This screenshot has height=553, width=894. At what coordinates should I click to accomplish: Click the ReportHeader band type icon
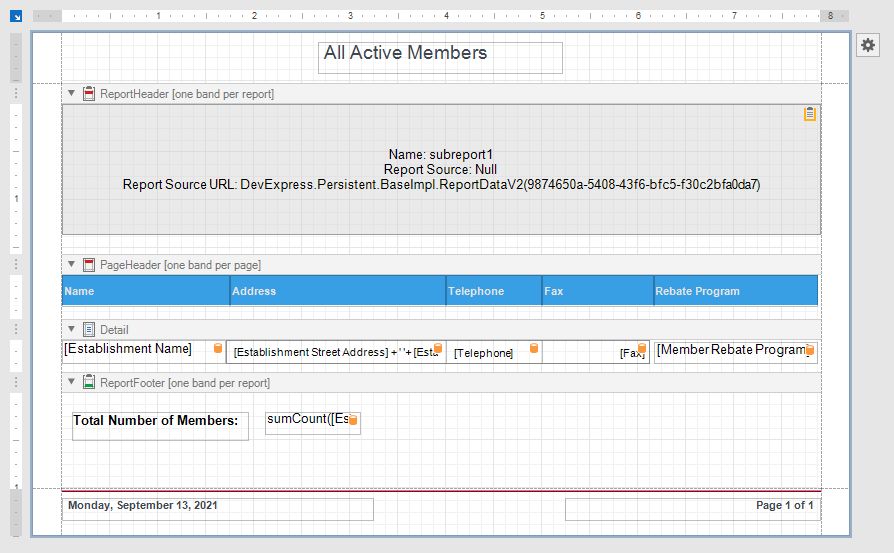point(89,94)
